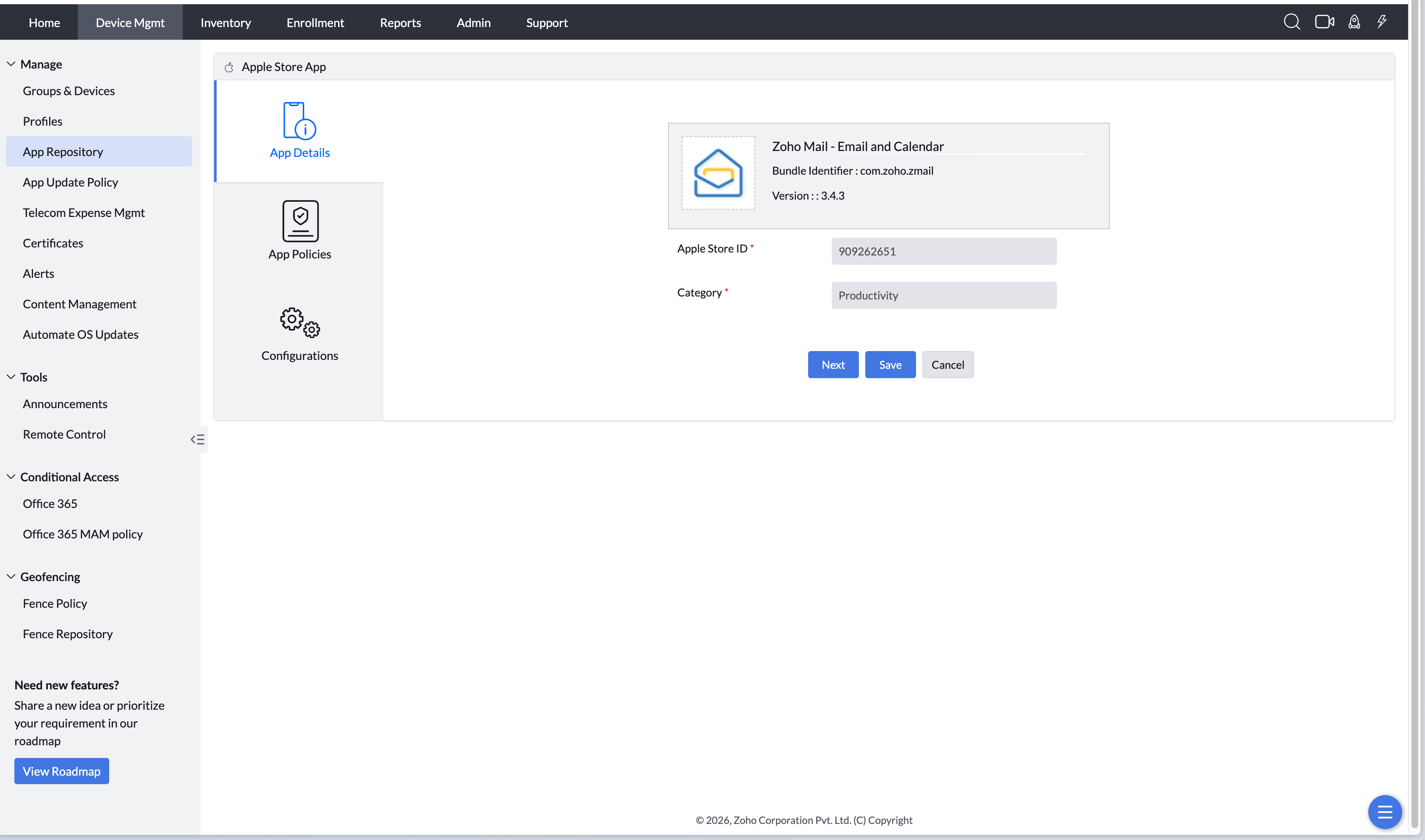Collapse the Conditional Access section chevron

tap(11, 477)
